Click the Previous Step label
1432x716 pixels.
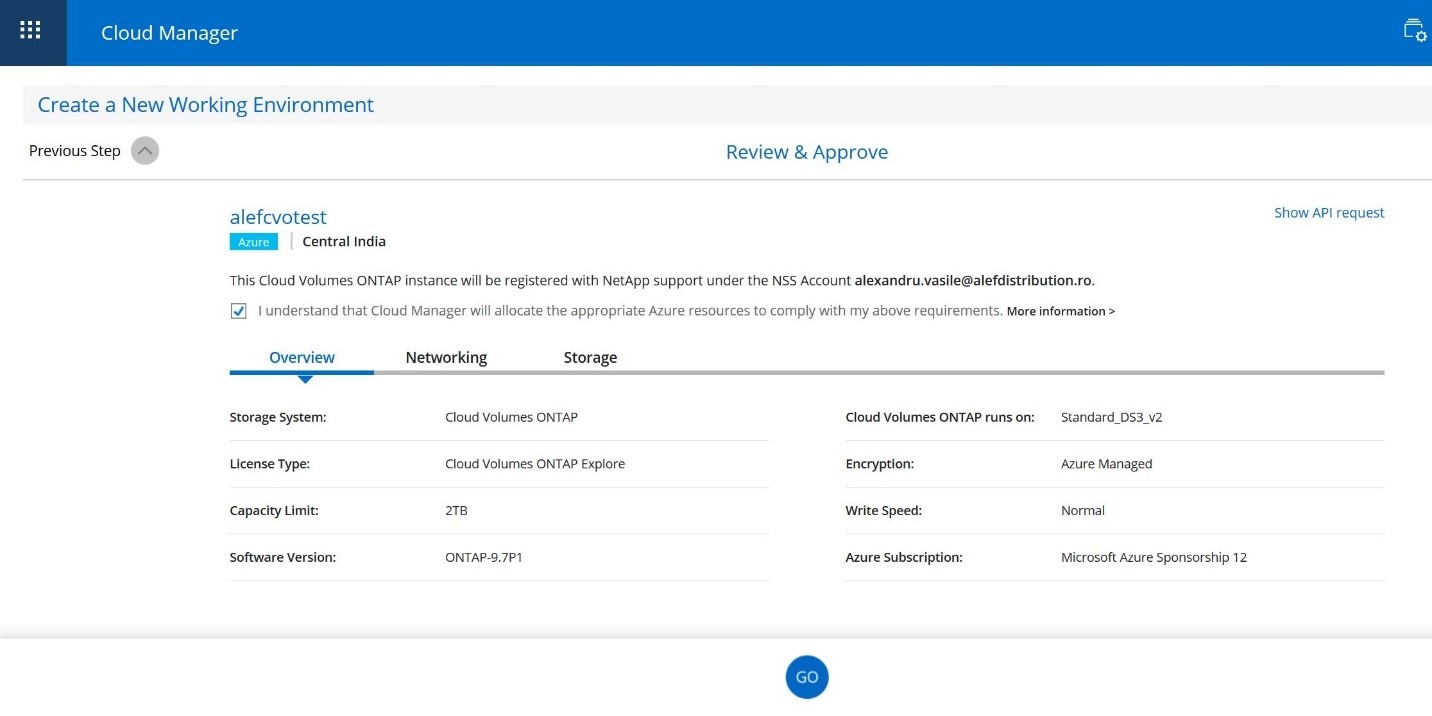click(x=75, y=151)
